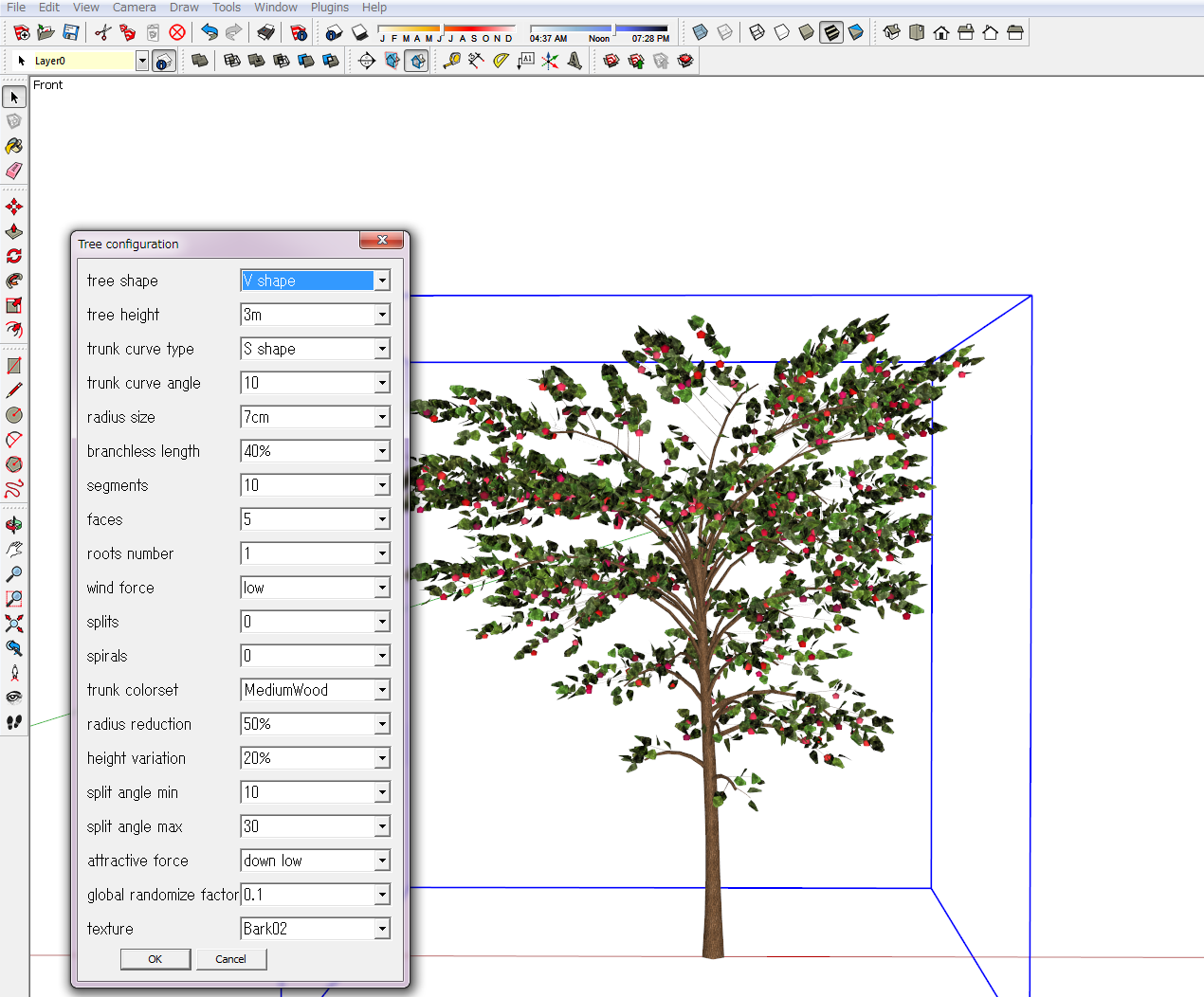
Task: Select the Move tool in the left toolbar
Action: click(x=13, y=205)
